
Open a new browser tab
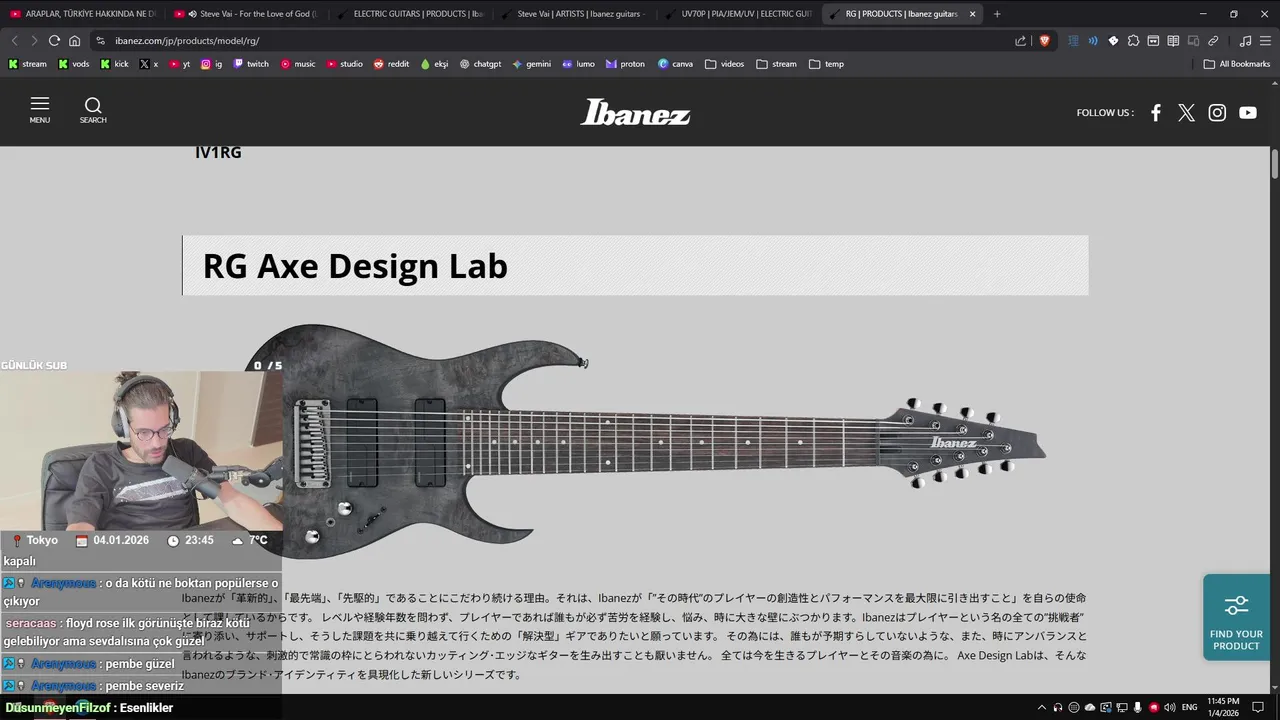[x=997, y=14]
